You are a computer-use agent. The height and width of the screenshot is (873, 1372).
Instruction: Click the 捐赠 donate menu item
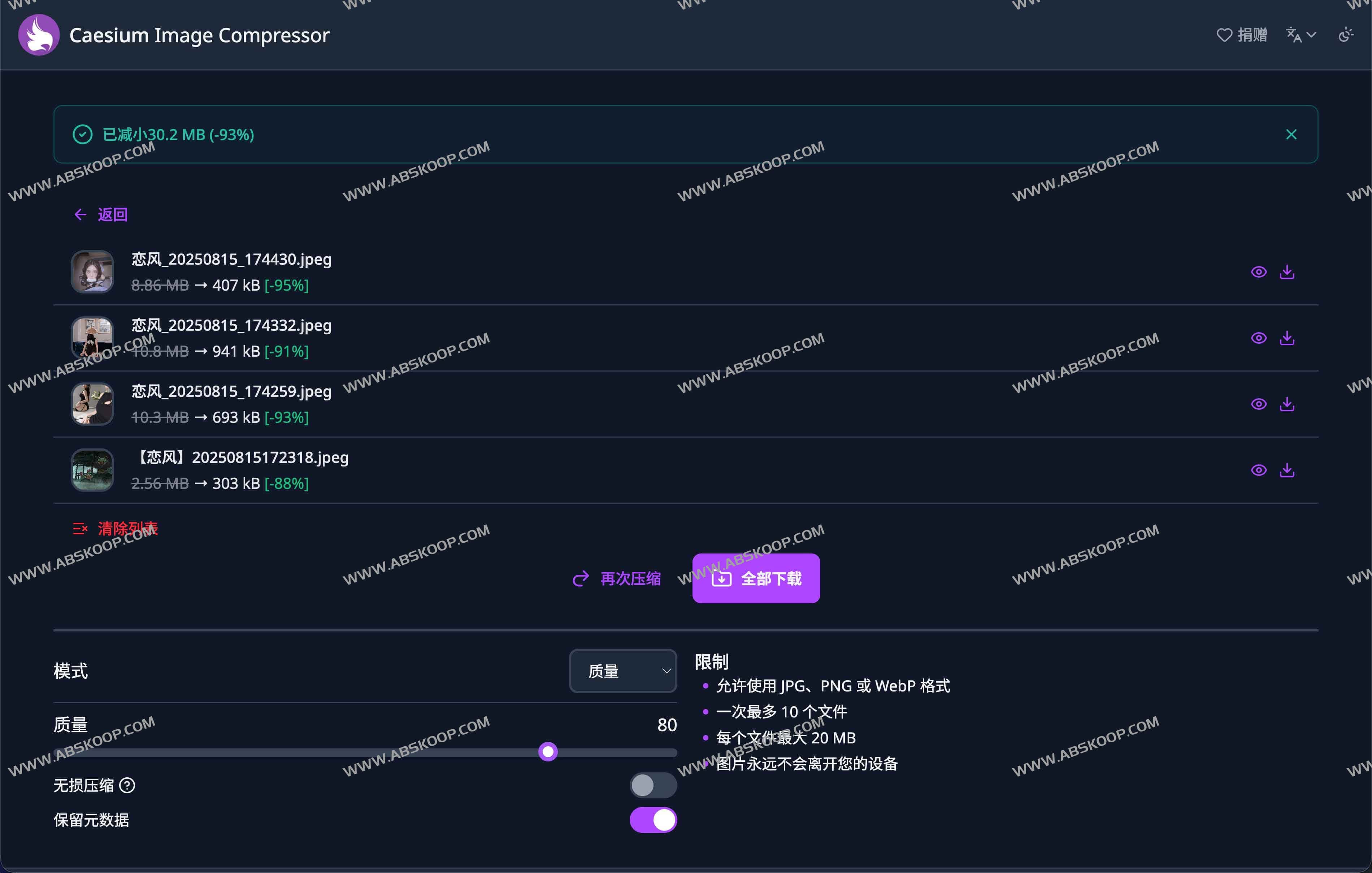(x=1242, y=35)
